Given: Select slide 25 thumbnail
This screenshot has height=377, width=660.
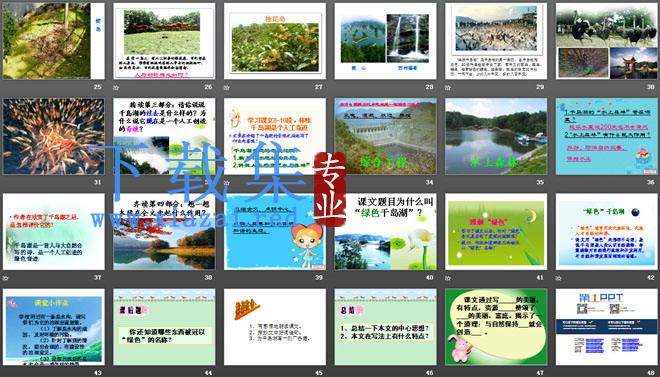Looking at the screenshot, I should (53, 41).
